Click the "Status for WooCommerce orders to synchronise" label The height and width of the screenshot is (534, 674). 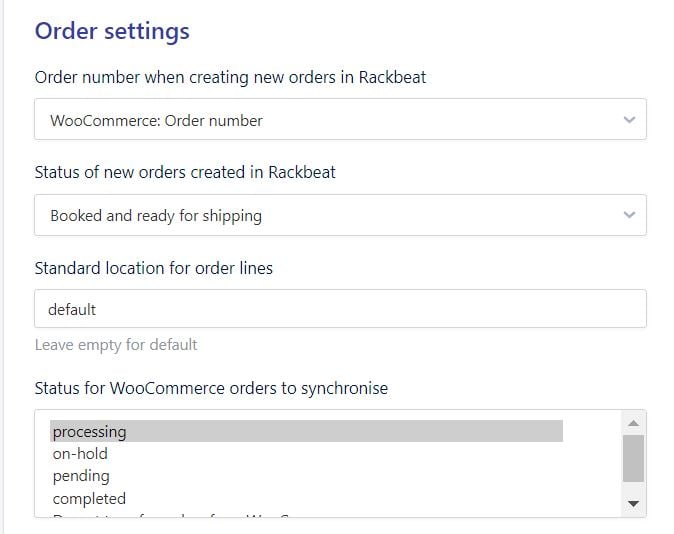click(211, 387)
